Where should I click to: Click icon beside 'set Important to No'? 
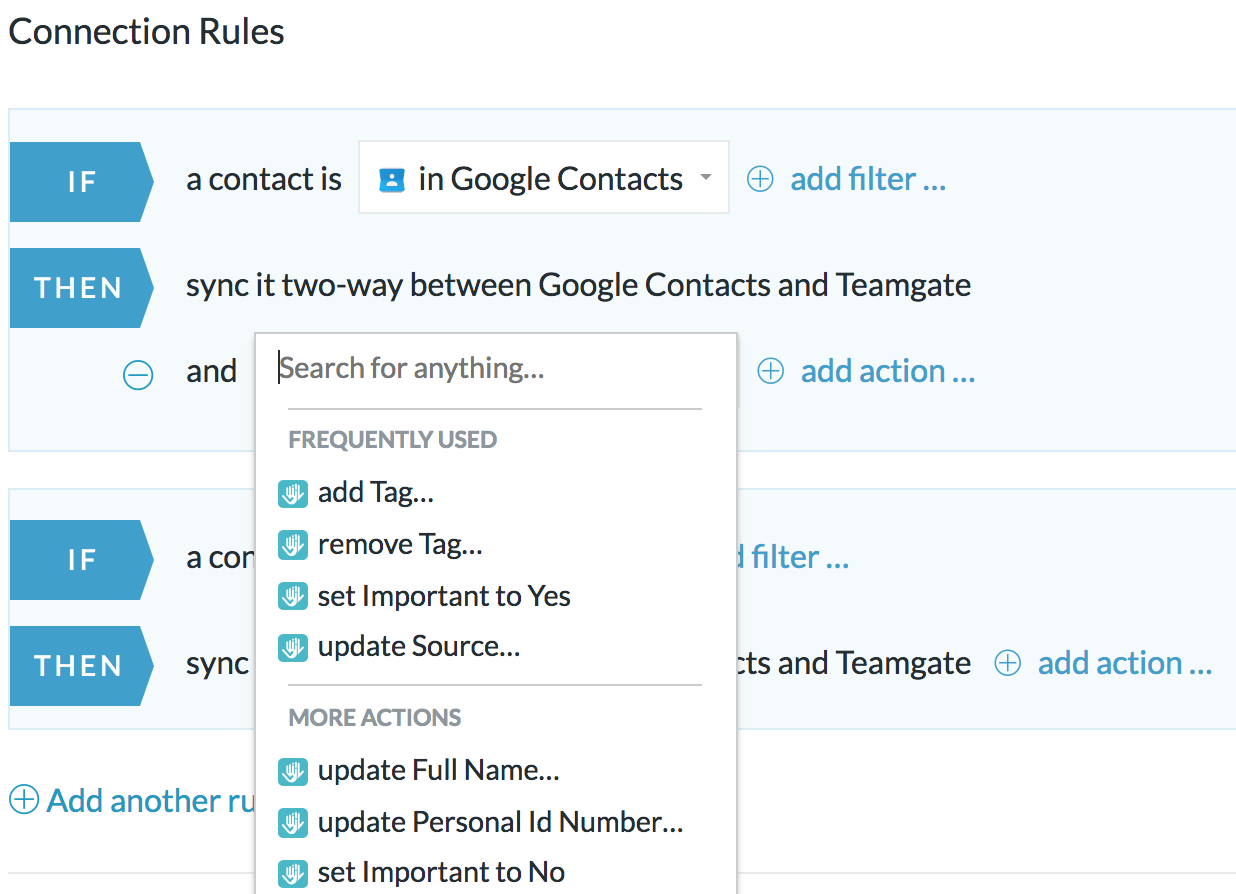[292, 873]
